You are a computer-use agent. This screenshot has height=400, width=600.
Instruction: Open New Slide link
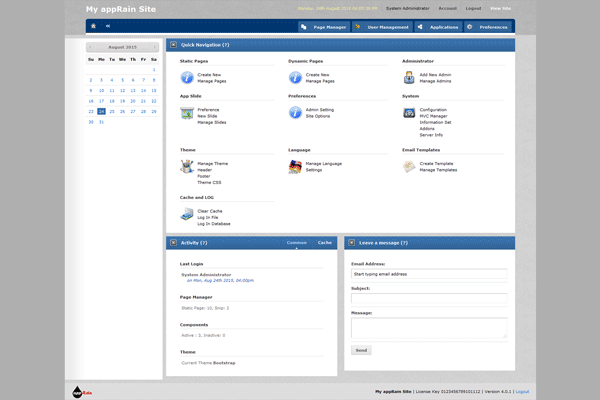207,116
